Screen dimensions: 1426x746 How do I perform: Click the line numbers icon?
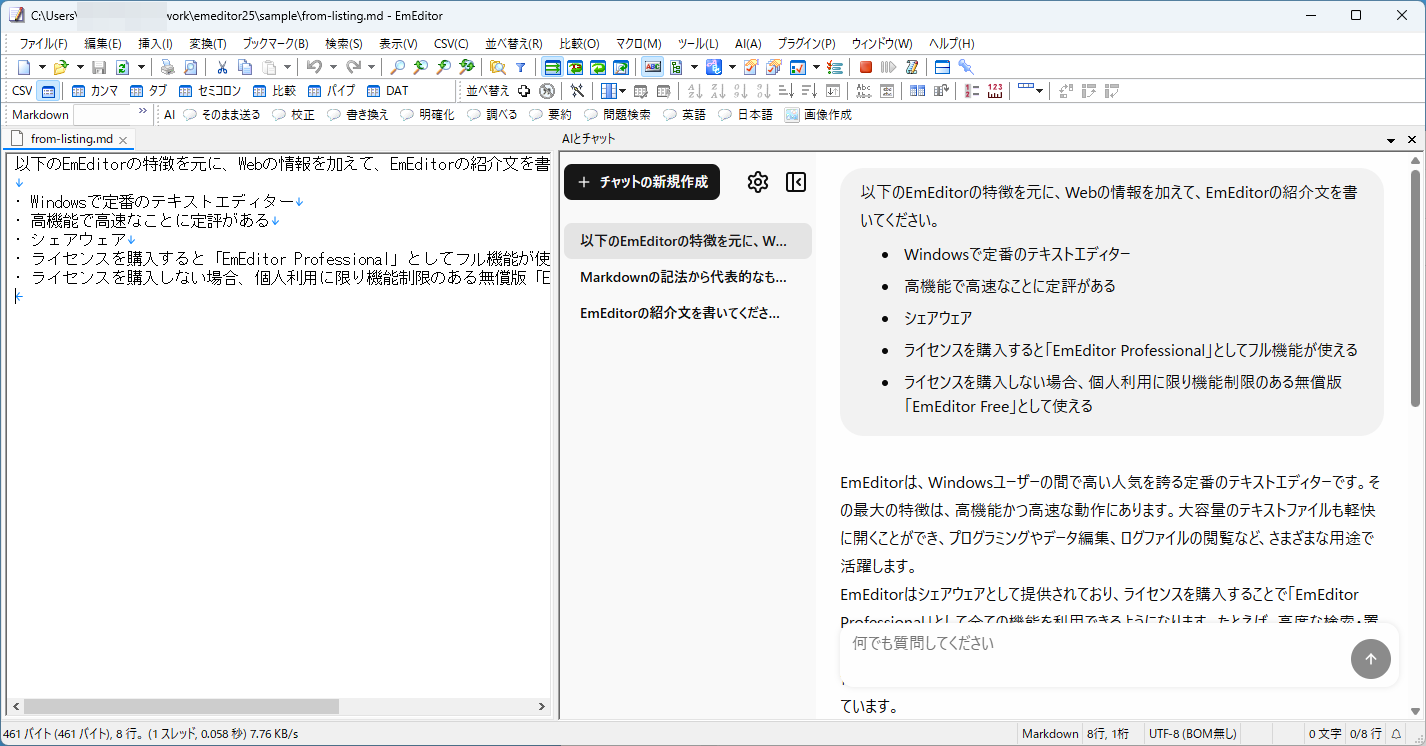(972, 91)
